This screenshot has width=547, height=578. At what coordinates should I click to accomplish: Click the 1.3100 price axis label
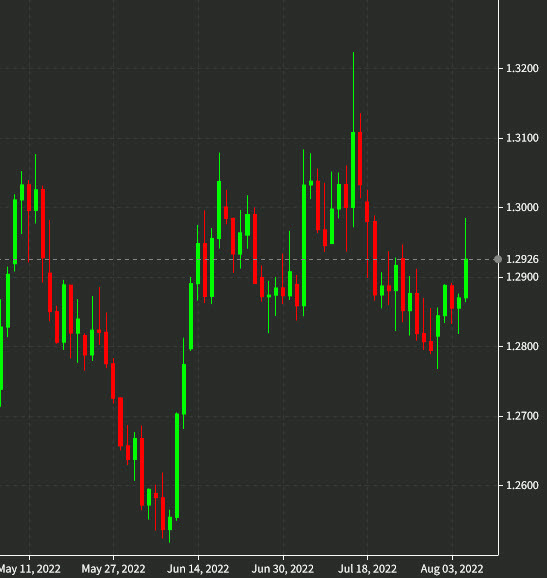(522, 138)
